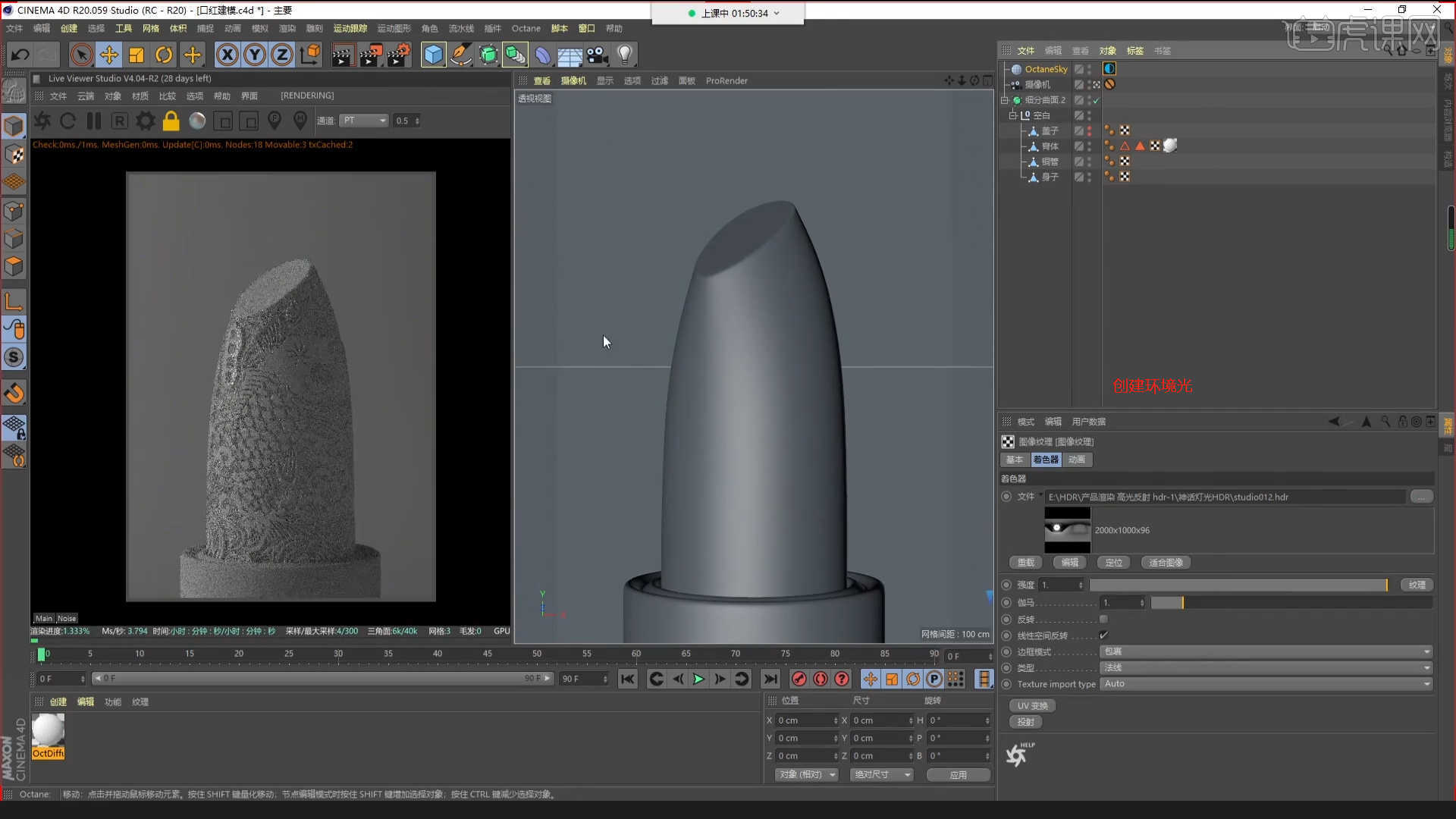Viewport: 1456px width, 819px height.
Task: Click the clay mode sphere icon
Action: (197, 121)
